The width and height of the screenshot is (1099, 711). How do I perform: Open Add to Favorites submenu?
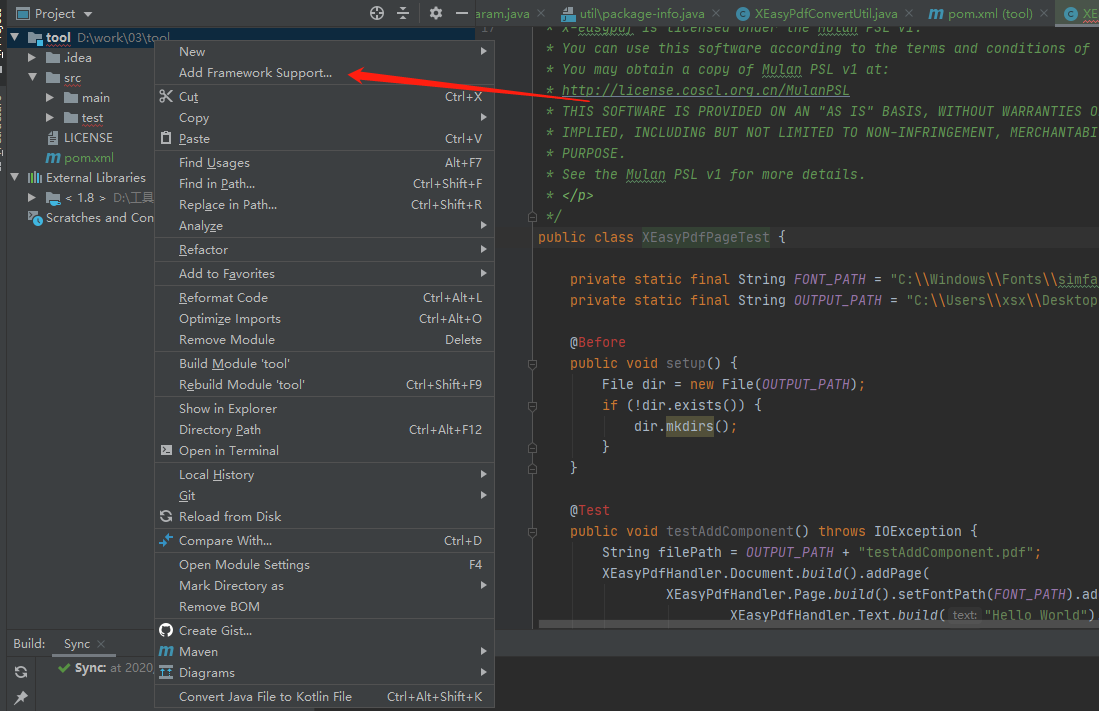click(x=324, y=273)
